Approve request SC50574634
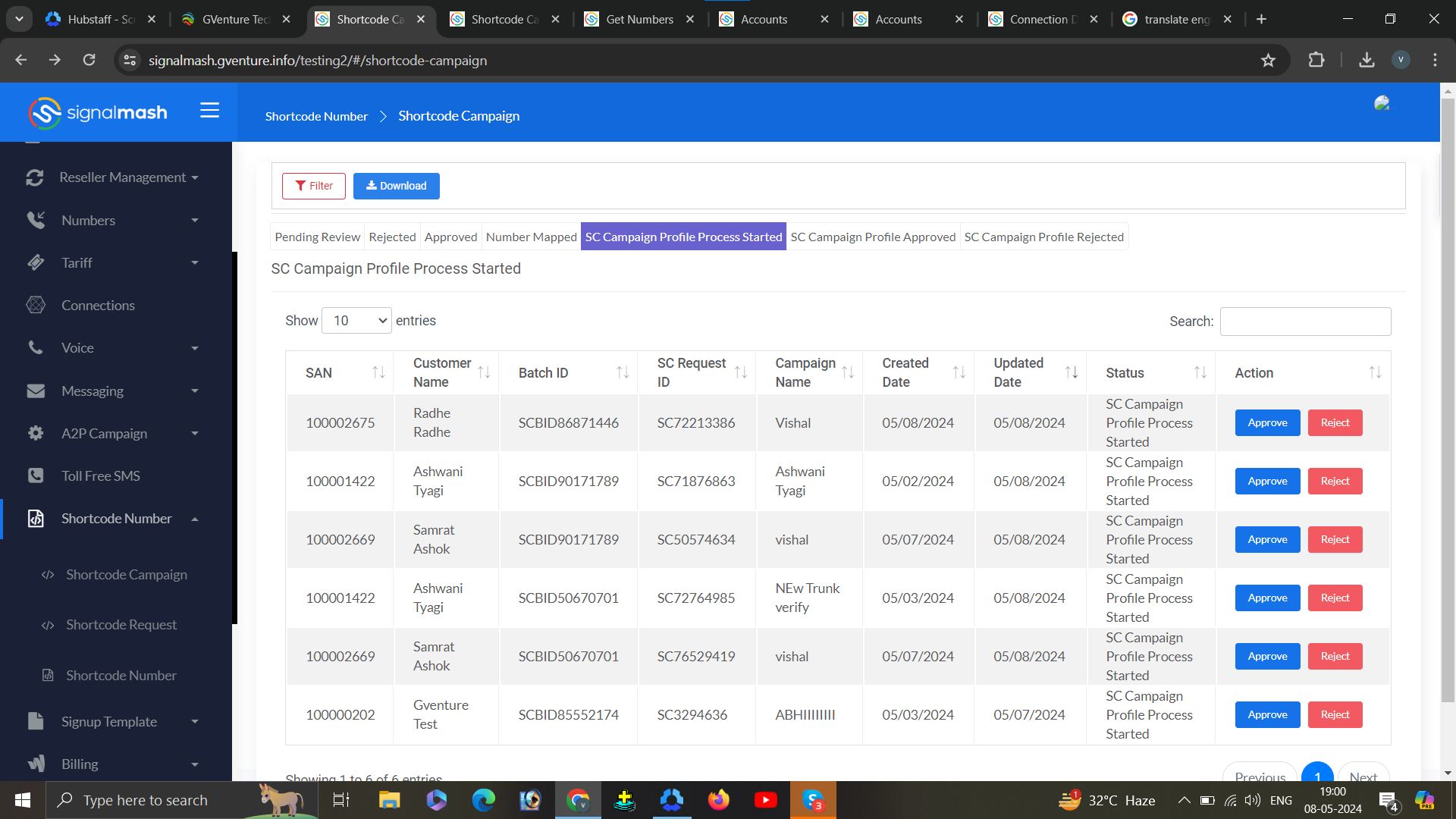This screenshot has height=819, width=1456. [x=1267, y=539]
